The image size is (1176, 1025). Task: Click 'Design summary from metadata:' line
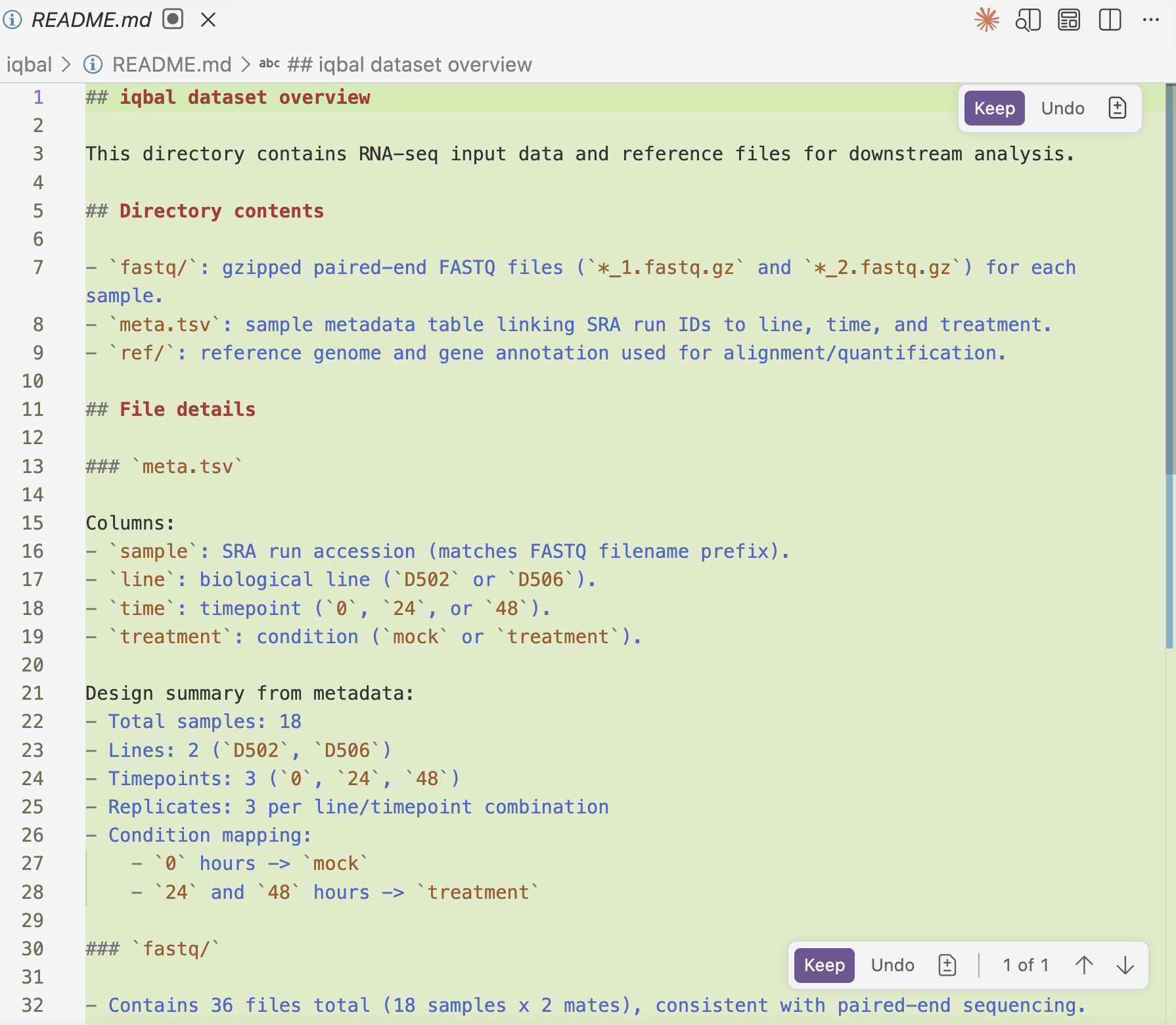(250, 693)
